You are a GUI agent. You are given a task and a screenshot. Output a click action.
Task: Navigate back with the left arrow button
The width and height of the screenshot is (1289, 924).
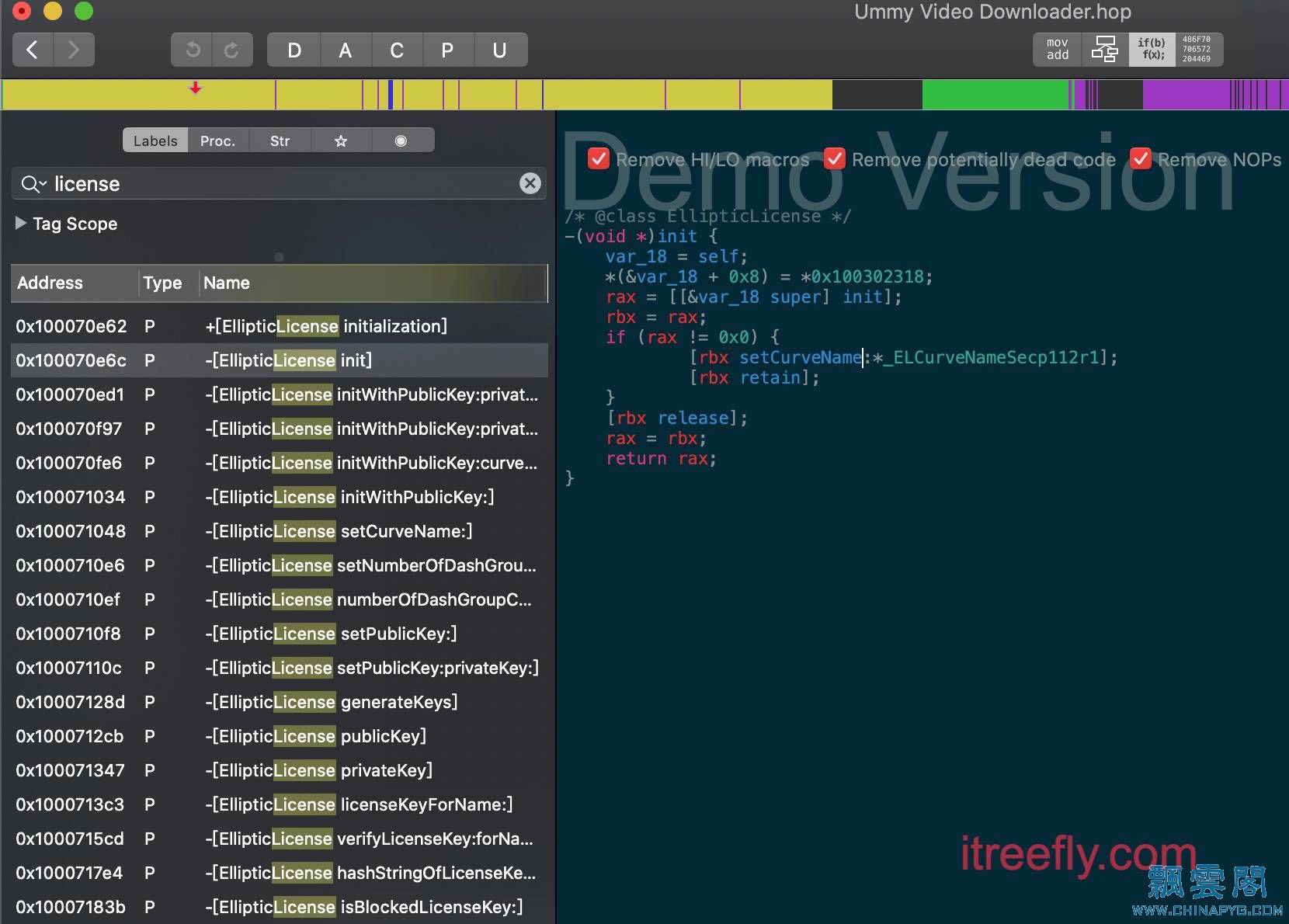pos(33,50)
